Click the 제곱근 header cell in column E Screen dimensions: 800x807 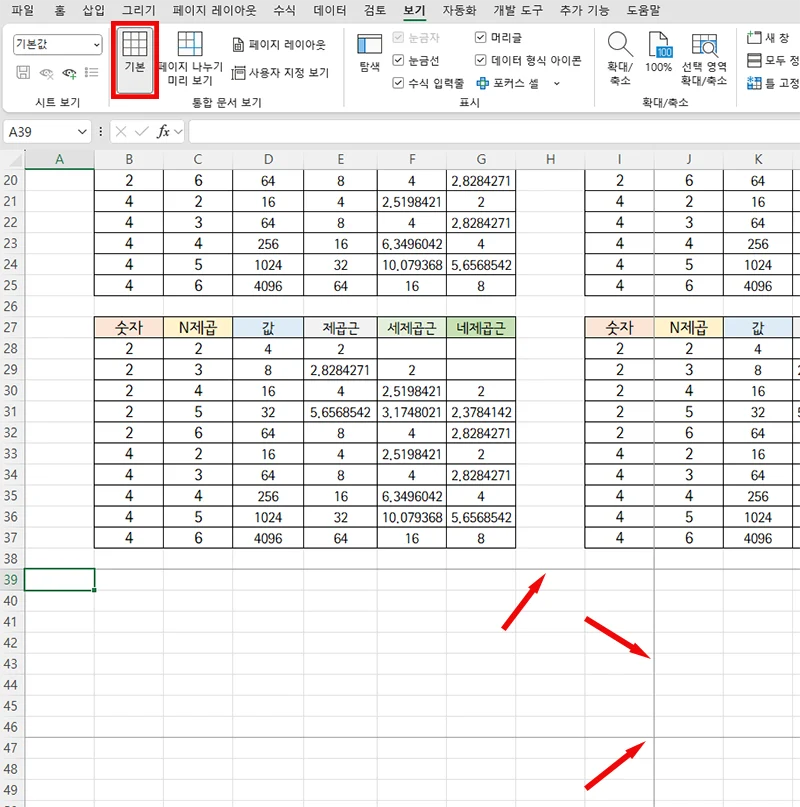[340, 327]
